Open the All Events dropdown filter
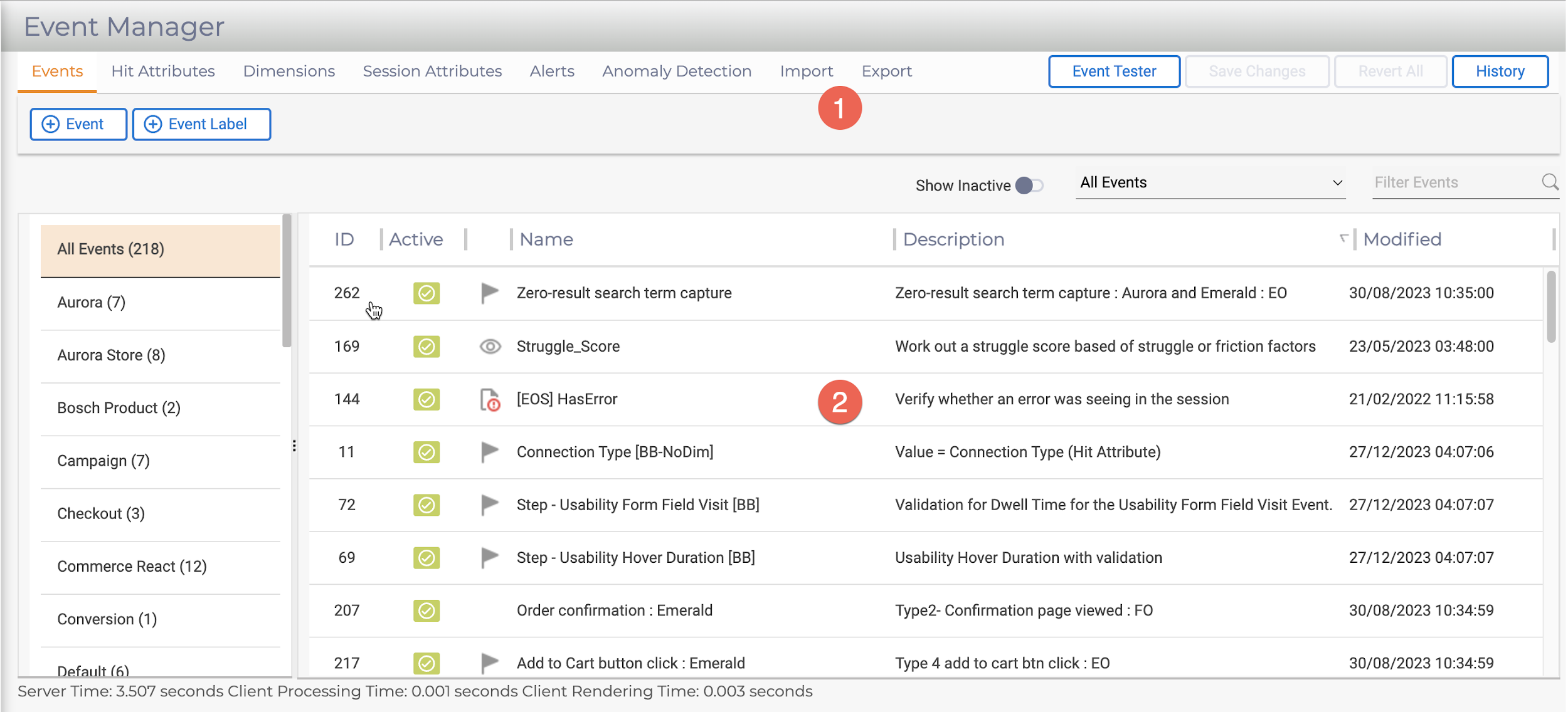This screenshot has height=712, width=1568. [x=1210, y=182]
